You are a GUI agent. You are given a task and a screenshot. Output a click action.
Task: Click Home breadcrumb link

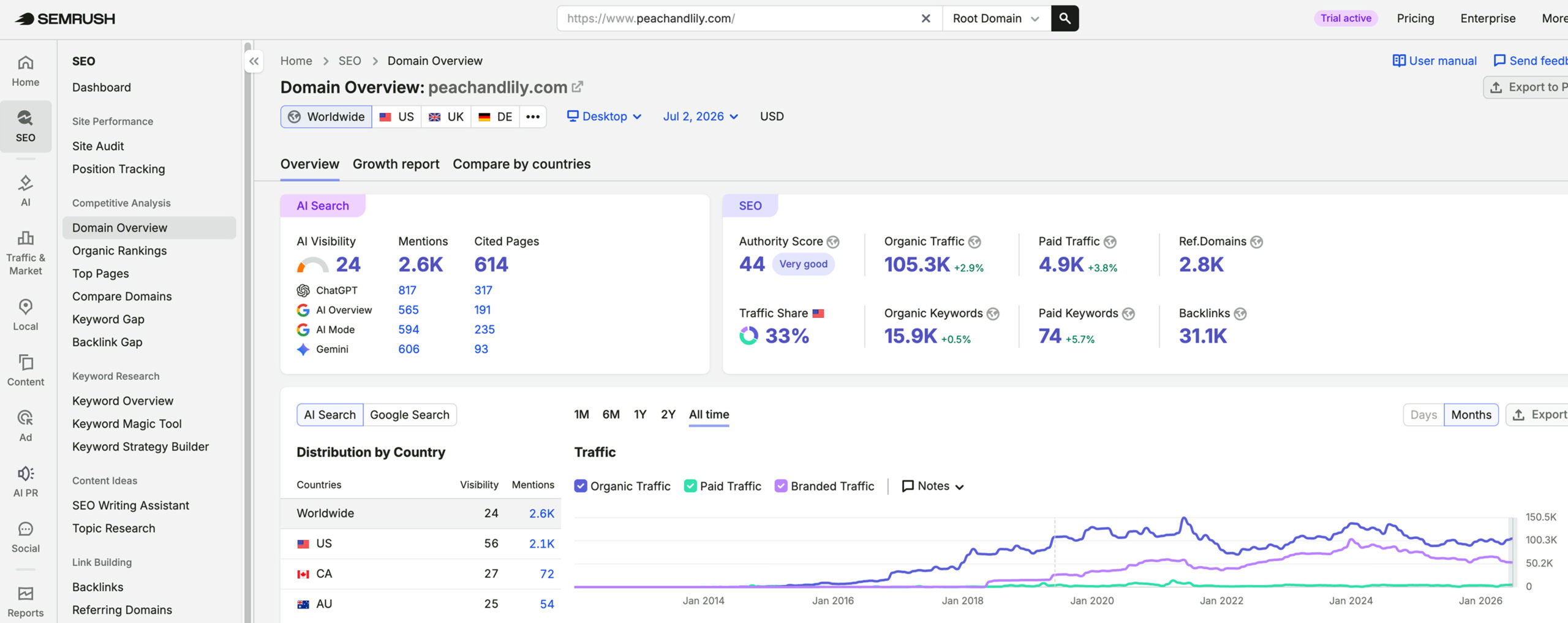(296, 61)
